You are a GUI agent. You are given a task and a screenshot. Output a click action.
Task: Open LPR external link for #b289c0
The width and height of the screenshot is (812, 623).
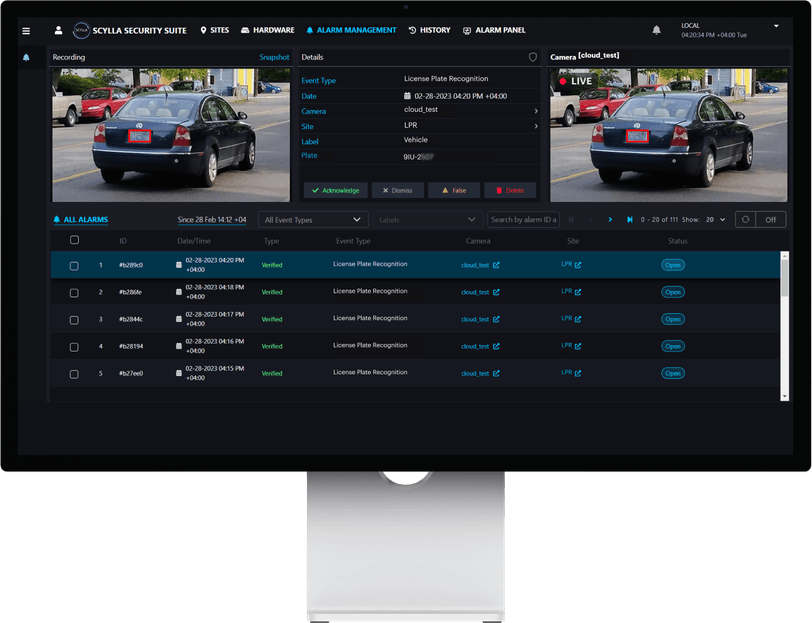point(578,265)
